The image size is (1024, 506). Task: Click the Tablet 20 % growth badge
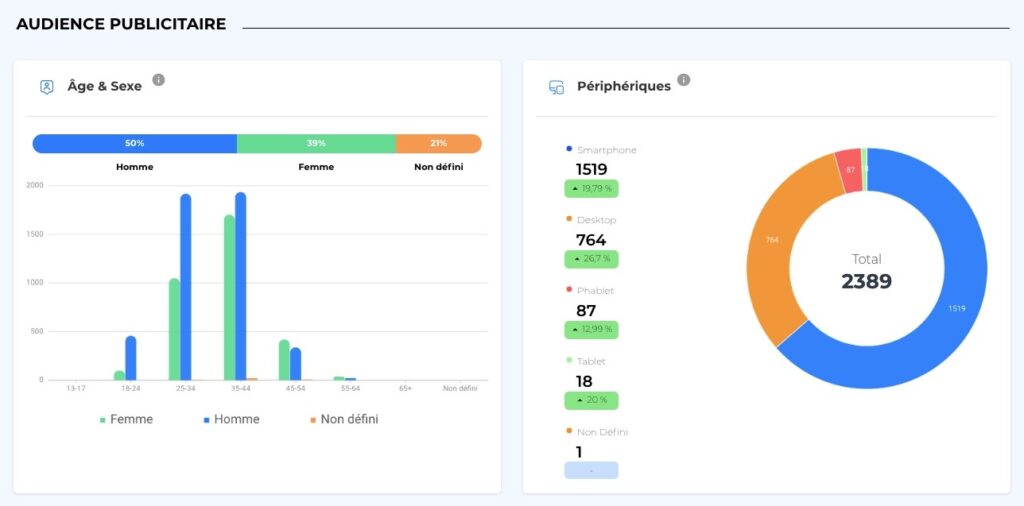tap(591, 400)
